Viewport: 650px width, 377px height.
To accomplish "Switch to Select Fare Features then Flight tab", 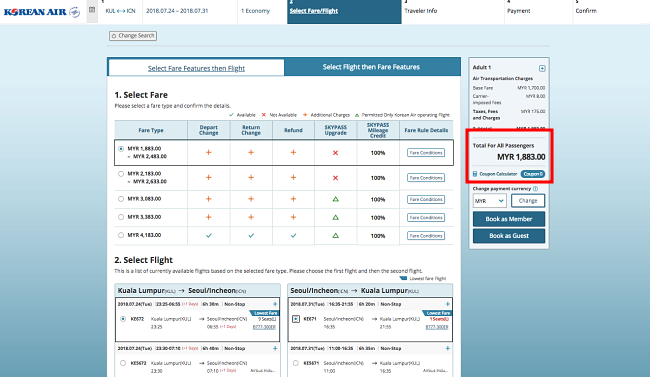I will tap(196, 68).
